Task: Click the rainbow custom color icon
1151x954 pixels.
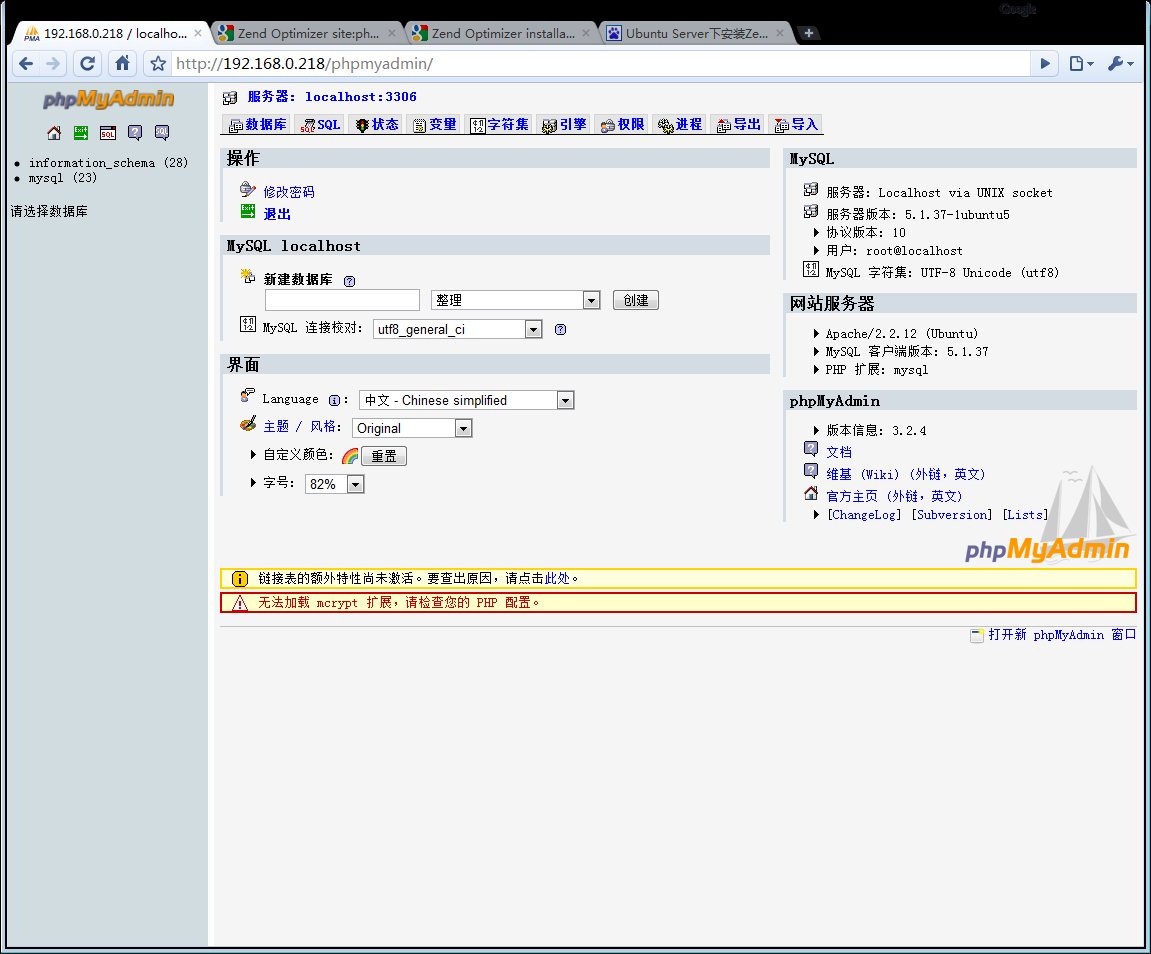Action: (x=350, y=456)
